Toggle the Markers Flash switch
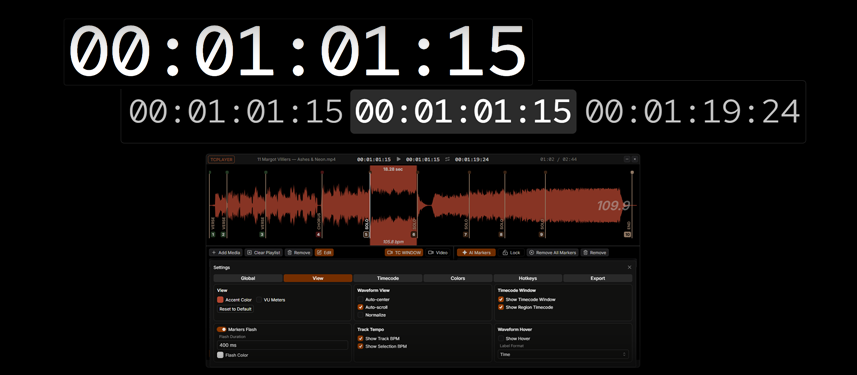This screenshot has height=375, width=857. (x=221, y=330)
